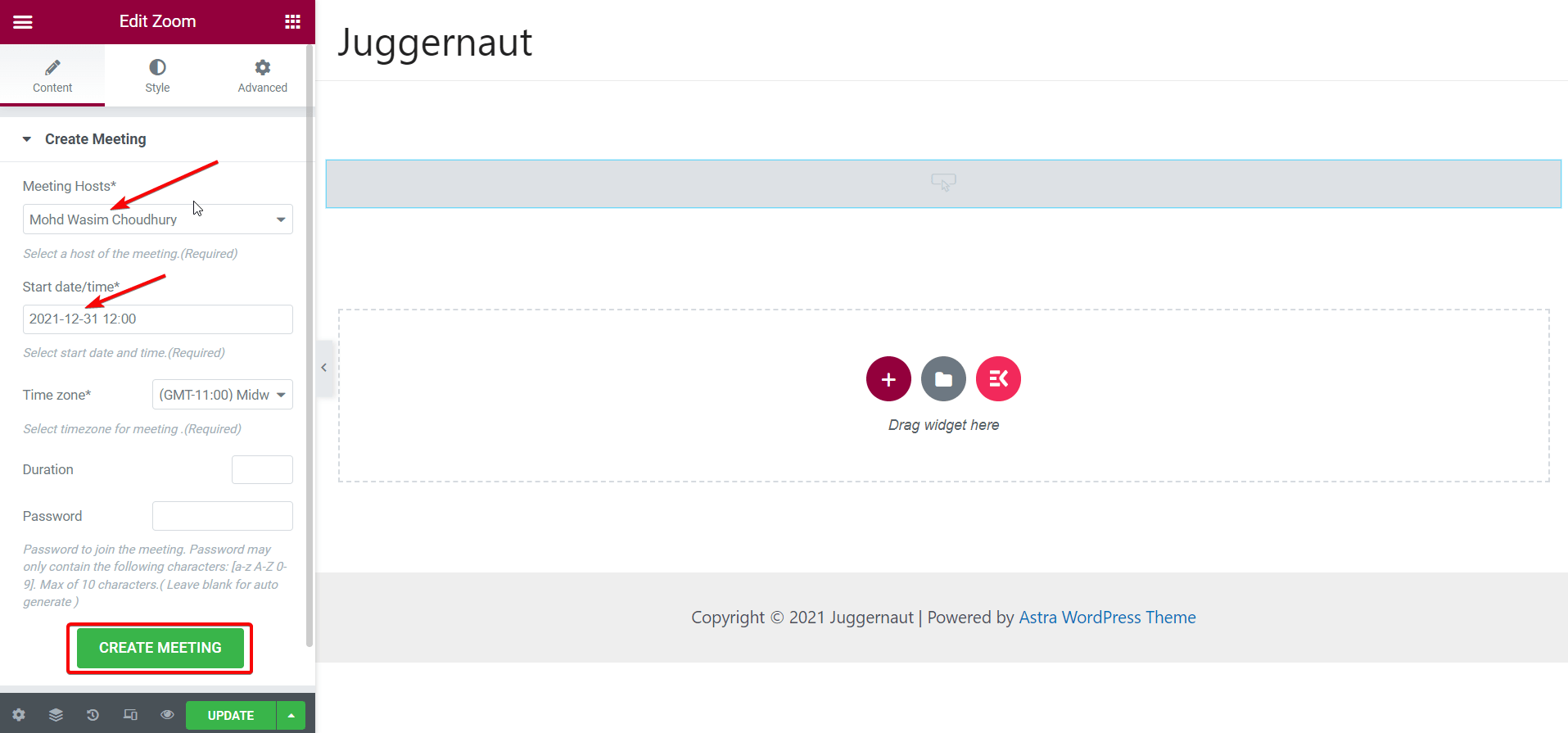Image resolution: width=1568 pixels, height=733 pixels.
Task: Open the ElementsKit templates icon
Action: (997, 378)
